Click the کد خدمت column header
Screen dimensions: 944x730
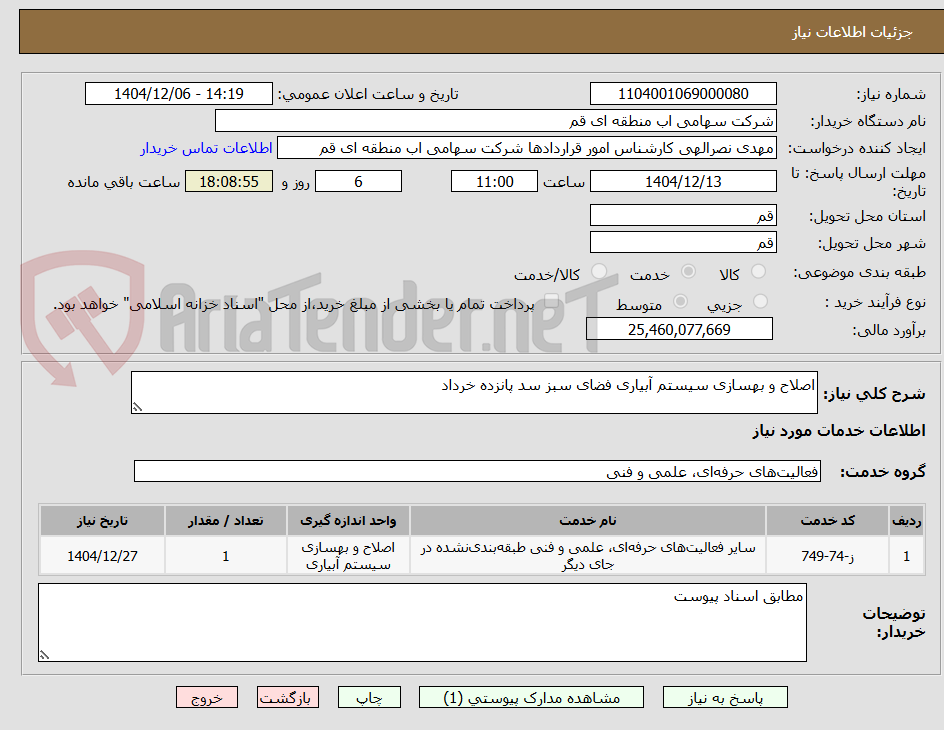click(828, 521)
